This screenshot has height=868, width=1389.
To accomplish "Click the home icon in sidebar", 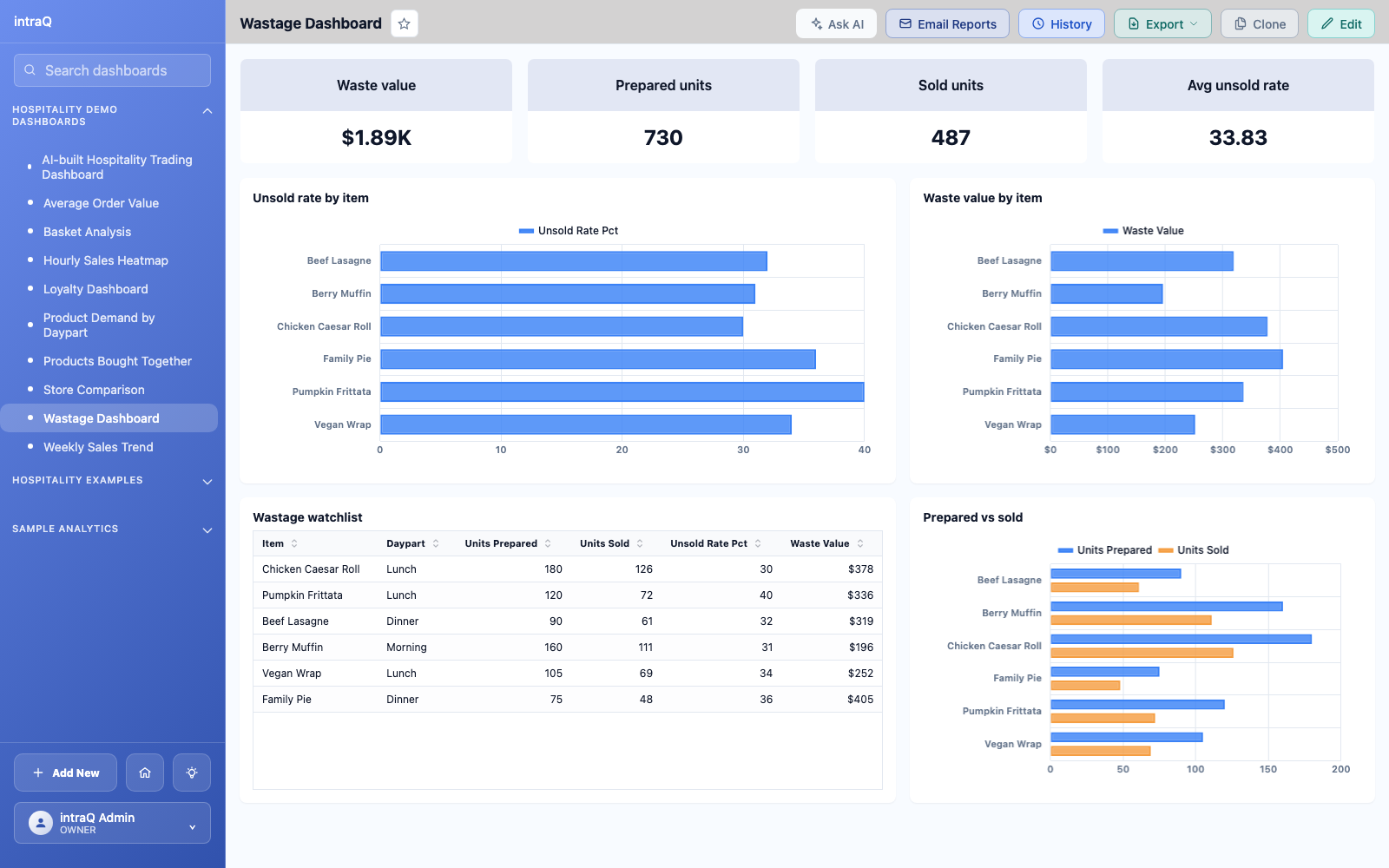I will click(x=145, y=773).
